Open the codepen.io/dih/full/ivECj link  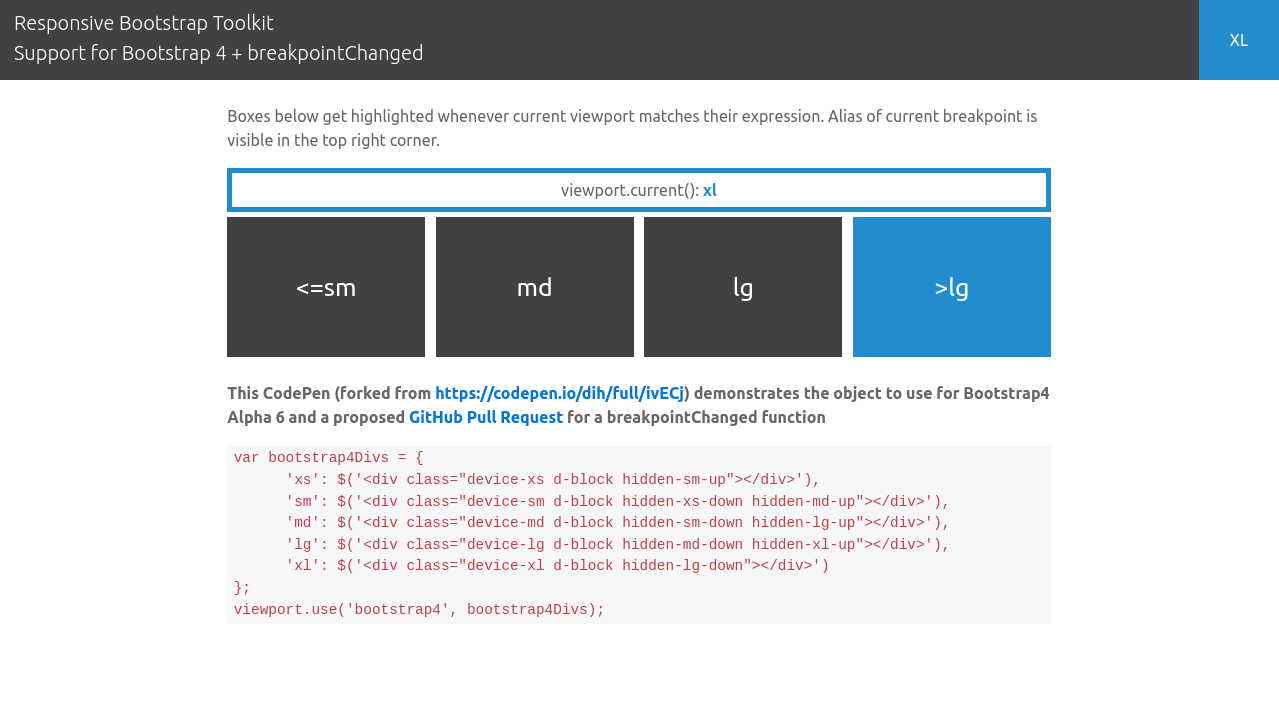tap(559, 393)
